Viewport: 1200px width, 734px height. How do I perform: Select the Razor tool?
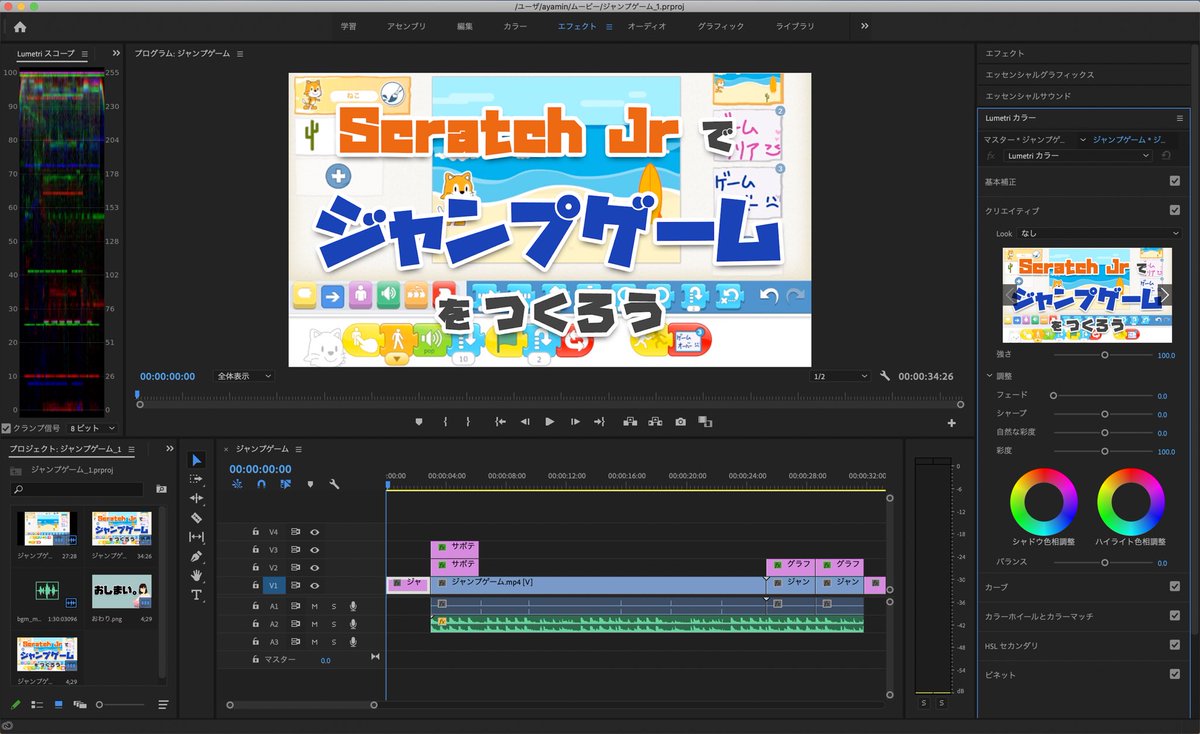click(x=197, y=518)
